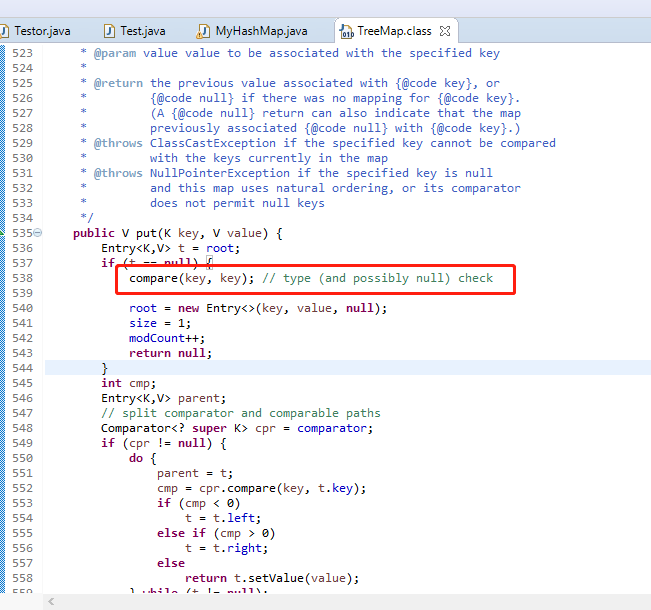The width and height of the screenshot is (651, 610).
Task: Click 'Entry<K,V> parent;' declaration
Action: (164, 398)
